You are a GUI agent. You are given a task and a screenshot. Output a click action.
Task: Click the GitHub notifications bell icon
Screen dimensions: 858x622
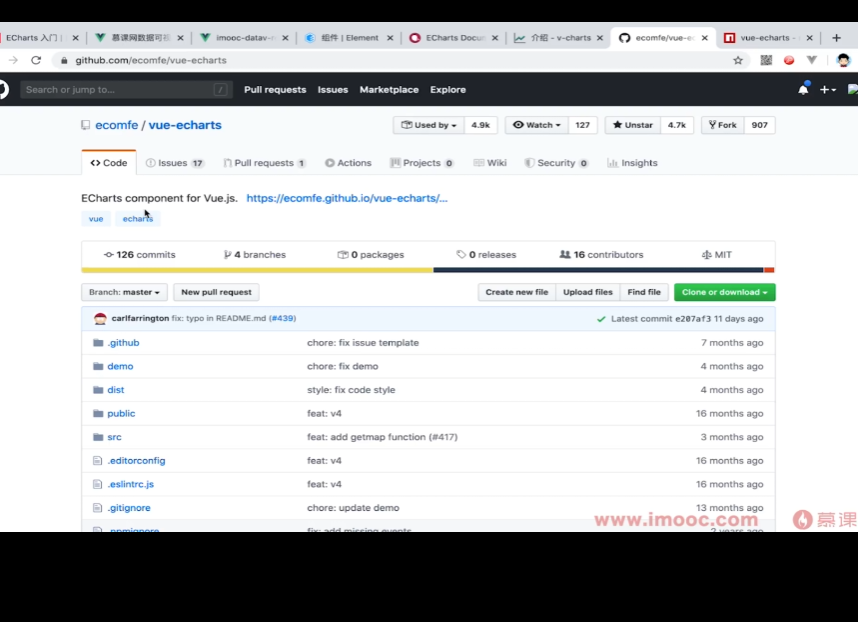coord(803,89)
